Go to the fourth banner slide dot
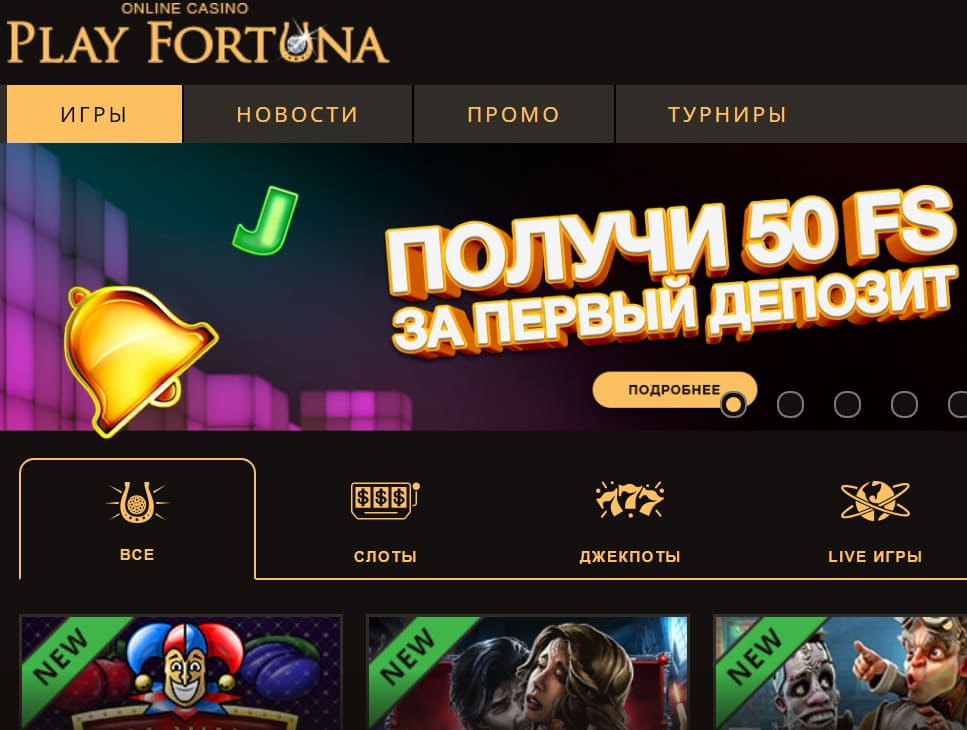 904,404
